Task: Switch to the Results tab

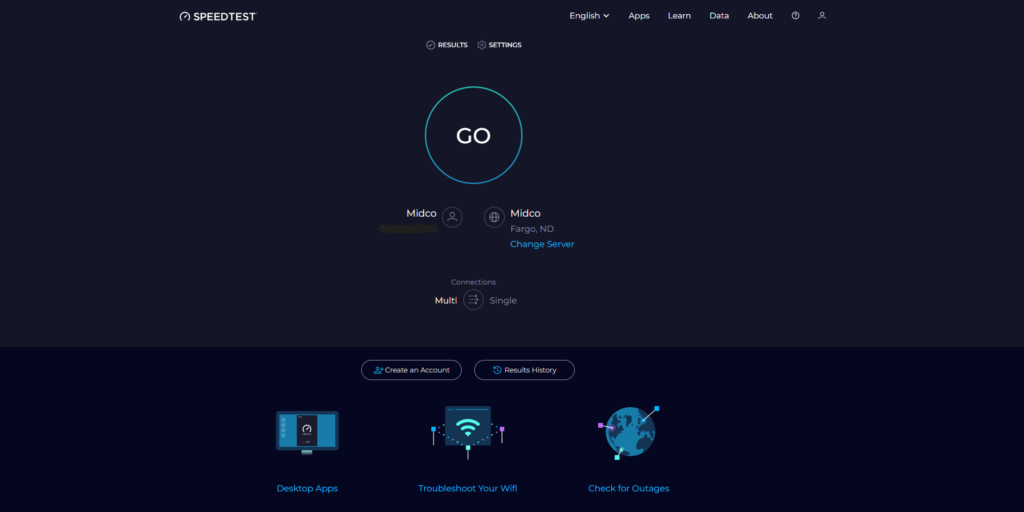Action: point(447,45)
